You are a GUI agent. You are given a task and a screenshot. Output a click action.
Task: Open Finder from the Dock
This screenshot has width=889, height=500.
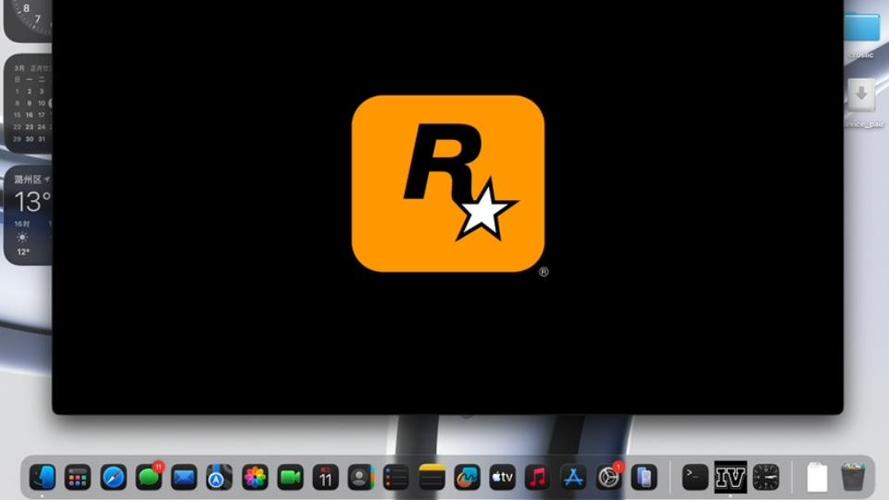click(x=43, y=477)
